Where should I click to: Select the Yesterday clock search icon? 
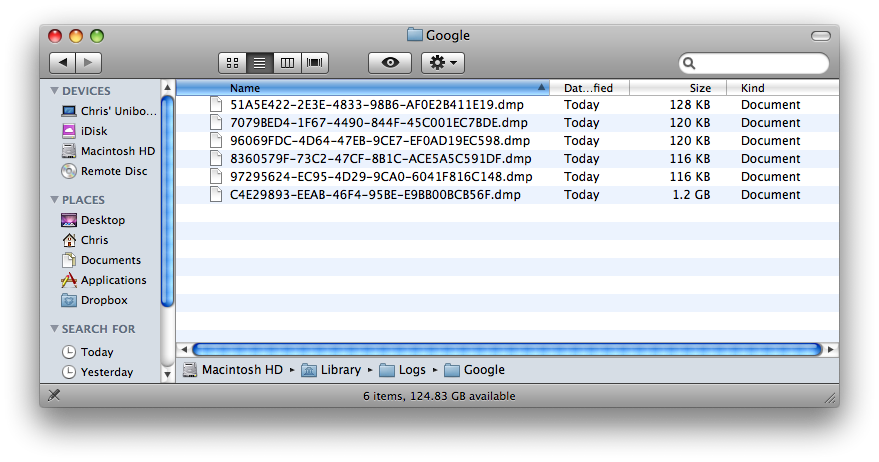coord(68,372)
